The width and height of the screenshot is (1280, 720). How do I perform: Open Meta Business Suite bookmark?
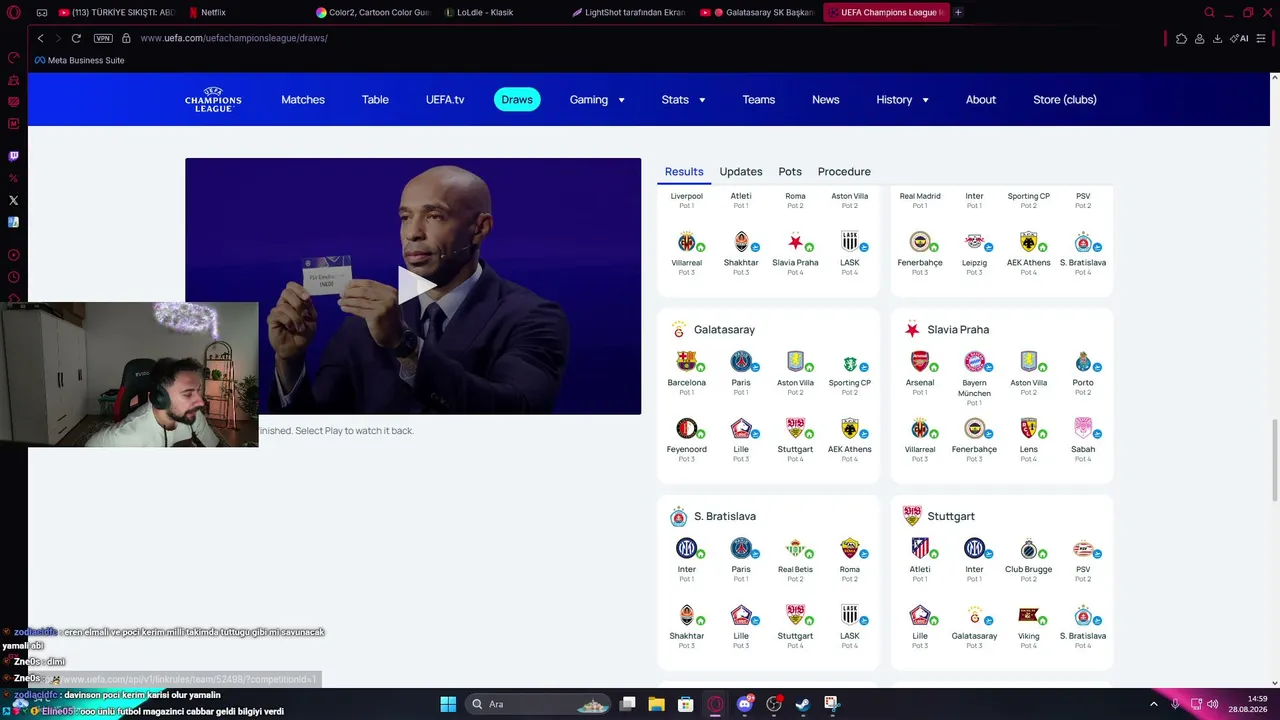point(80,60)
